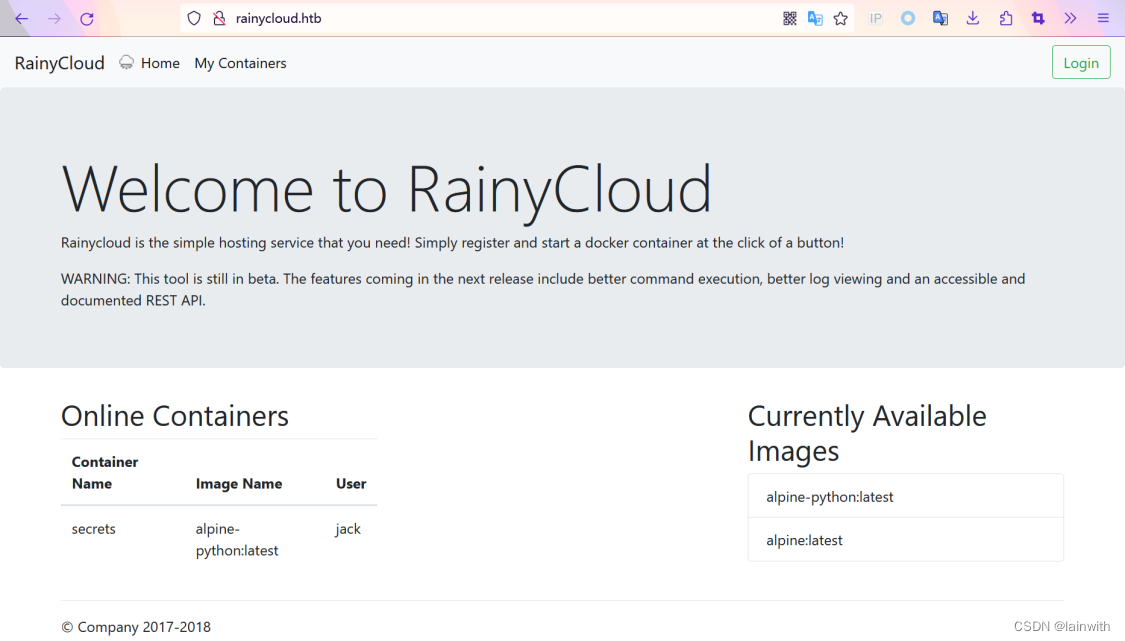Image resolution: width=1125 pixels, height=641 pixels.
Task: Select the alpine-python:latest image list item
Action: 905,496
